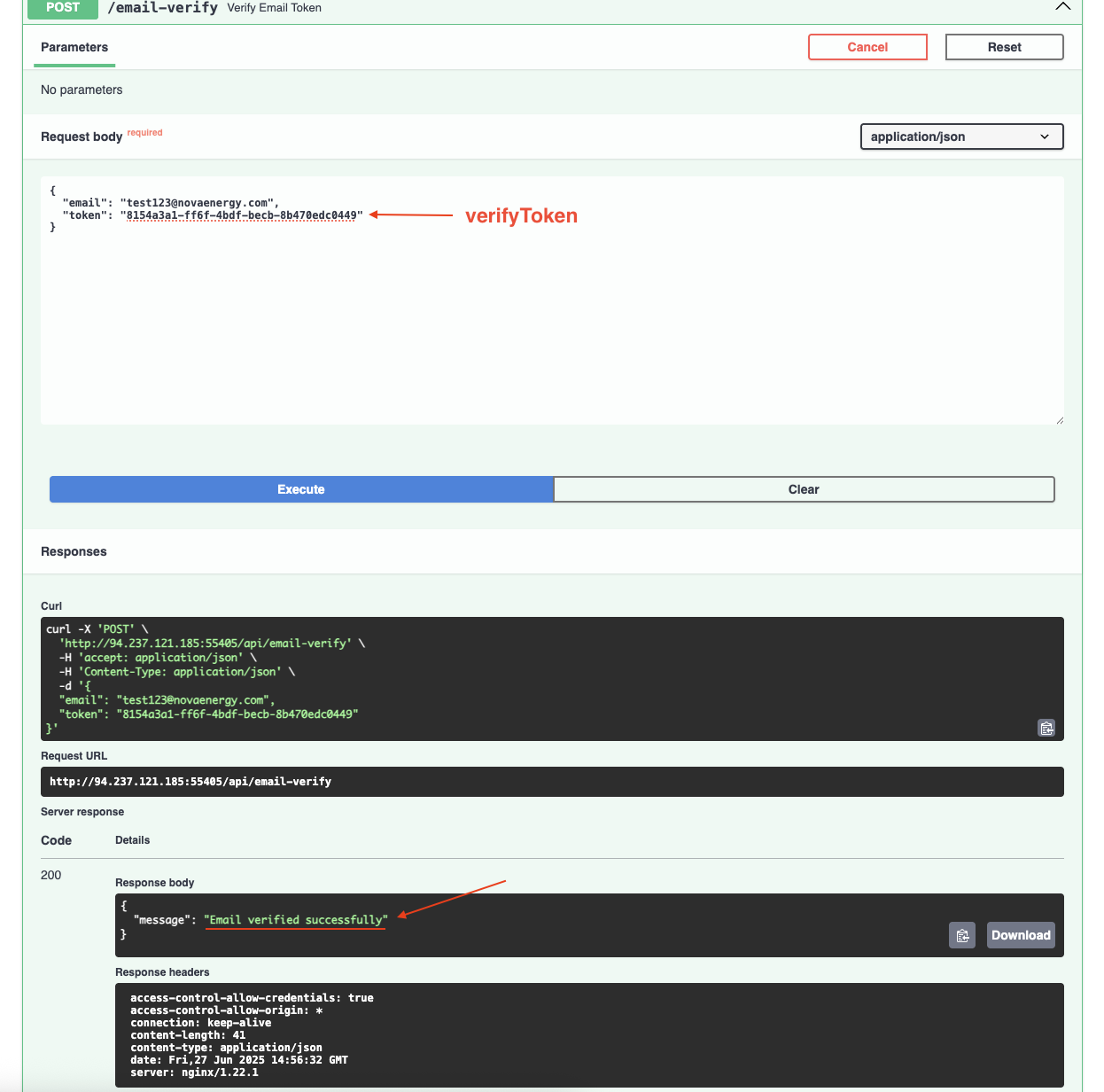This screenshot has height=1092, width=1104.
Task: Click the server: nginx/1.22.1 header line
Action: 194,1072
